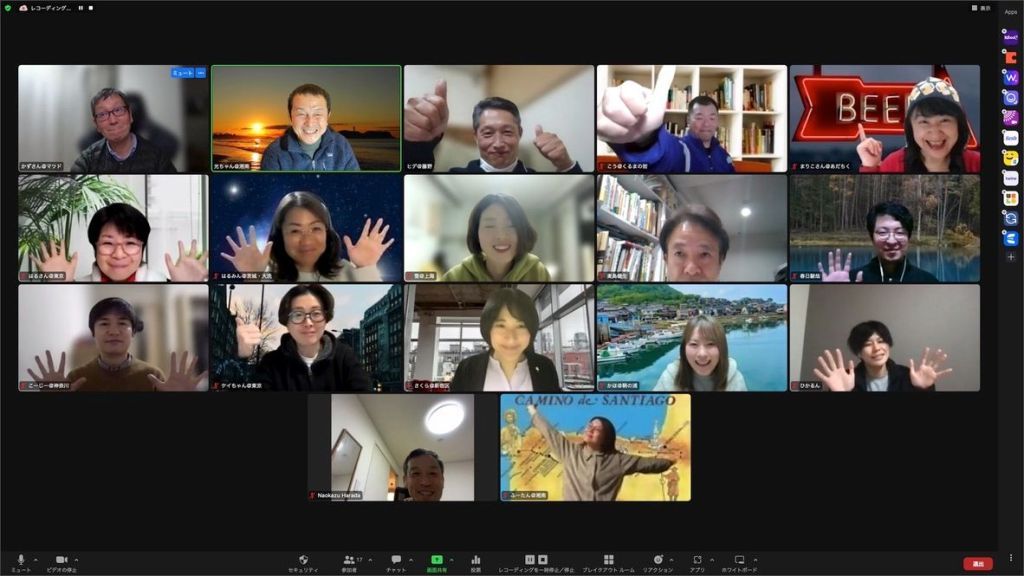The width and height of the screenshot is (1024, 576).
Task: Mute the microphone in the bottom toolbar
Action: [x=21, y=561]
